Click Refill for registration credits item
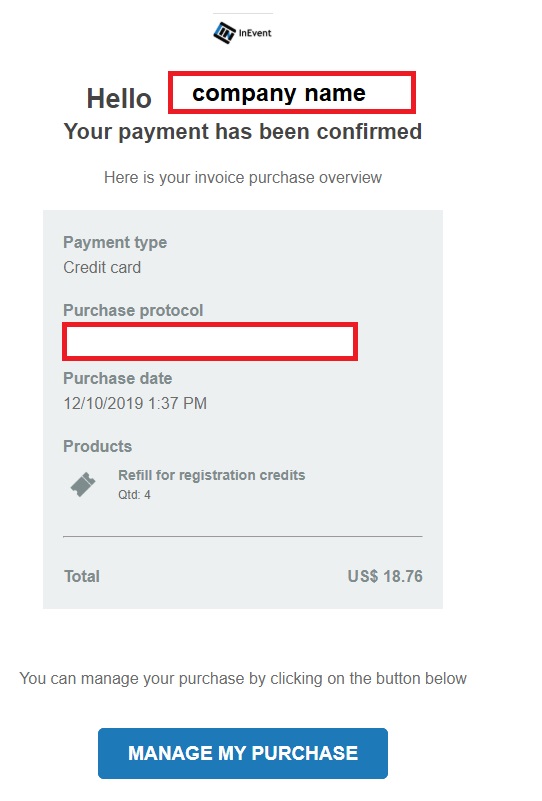542x801 pixels. point(211,475)
